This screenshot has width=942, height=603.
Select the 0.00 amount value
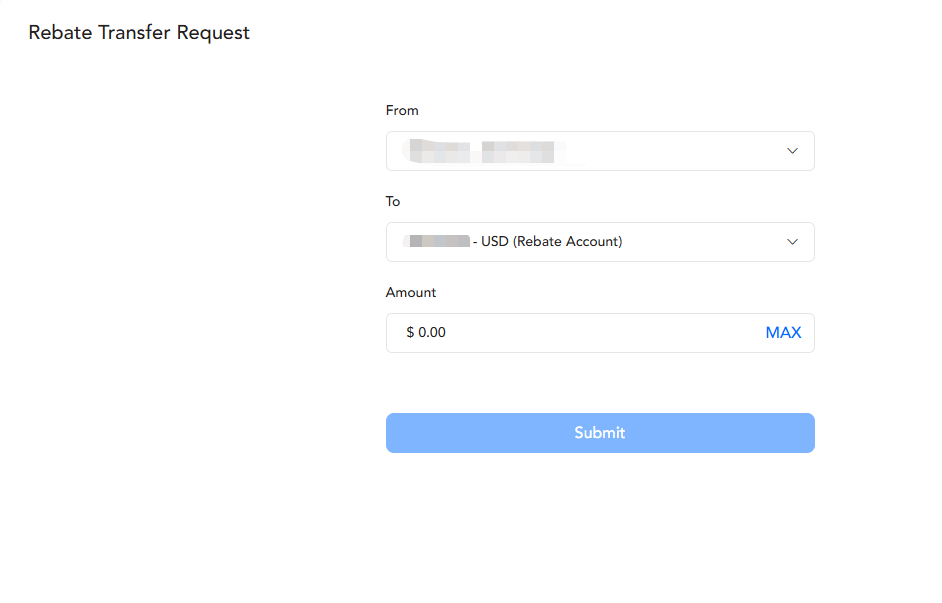point(432,333)
